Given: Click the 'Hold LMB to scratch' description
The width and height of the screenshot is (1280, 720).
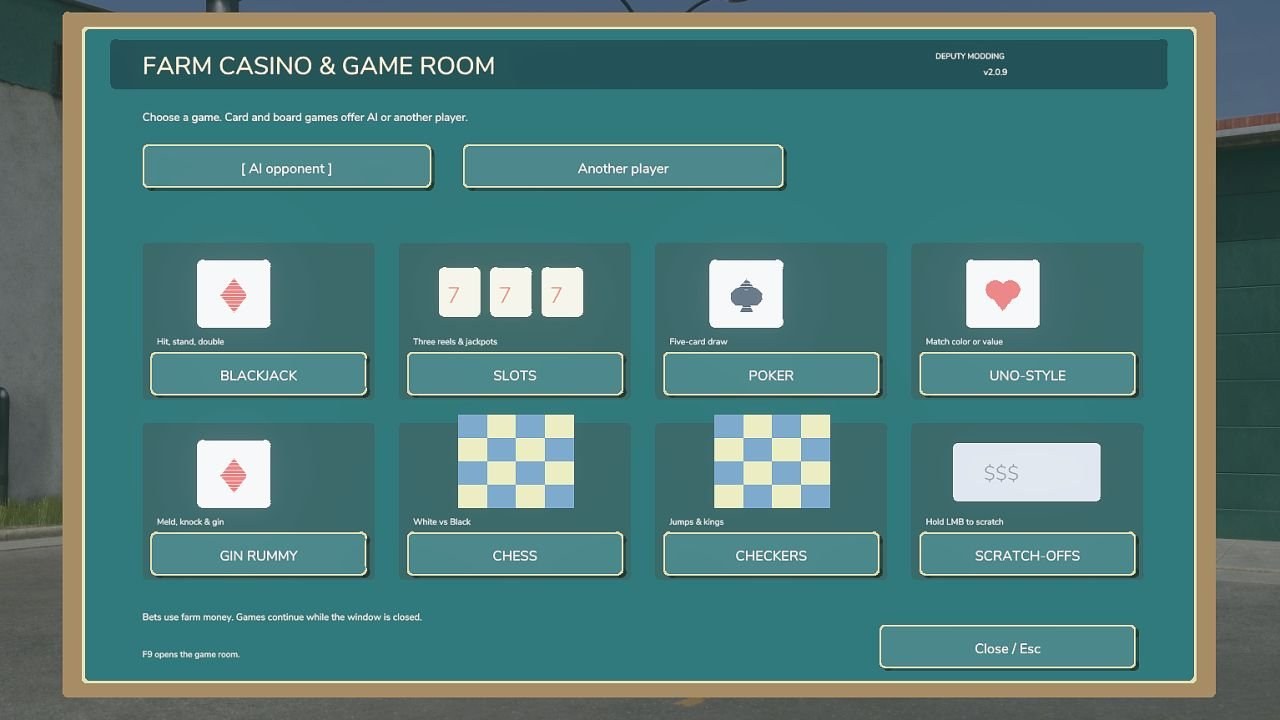Looking at the screenshot, I should 964,521.
